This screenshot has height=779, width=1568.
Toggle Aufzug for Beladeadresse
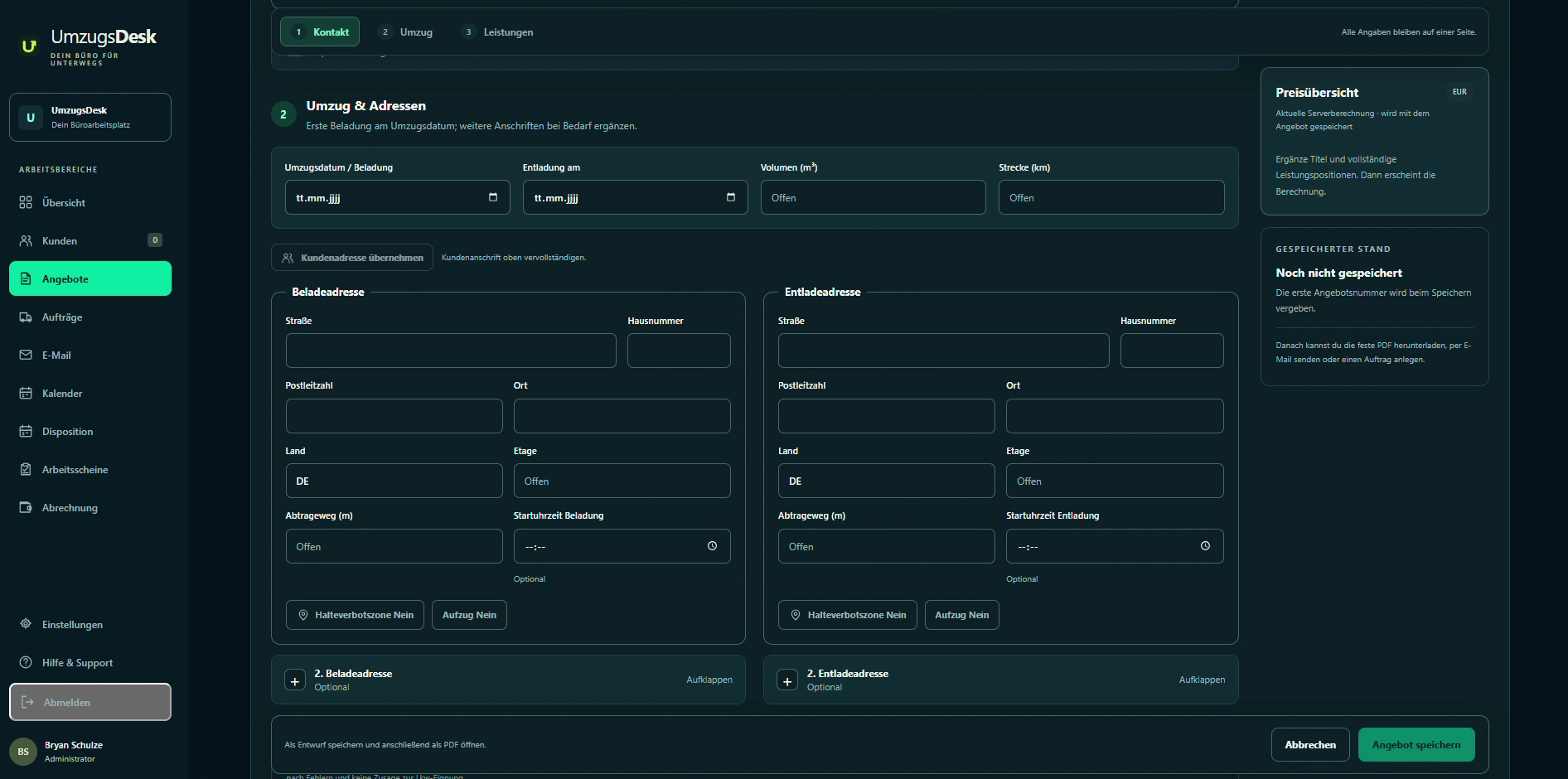(469, 615)
